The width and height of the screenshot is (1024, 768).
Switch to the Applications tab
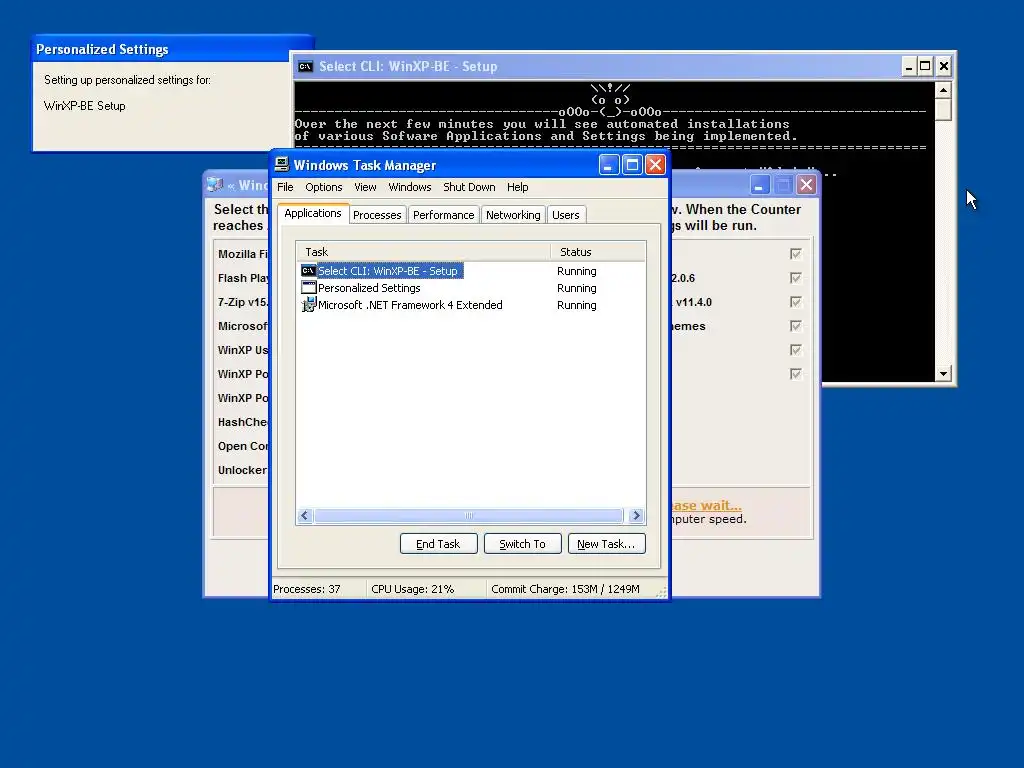[x=312, y=213]
